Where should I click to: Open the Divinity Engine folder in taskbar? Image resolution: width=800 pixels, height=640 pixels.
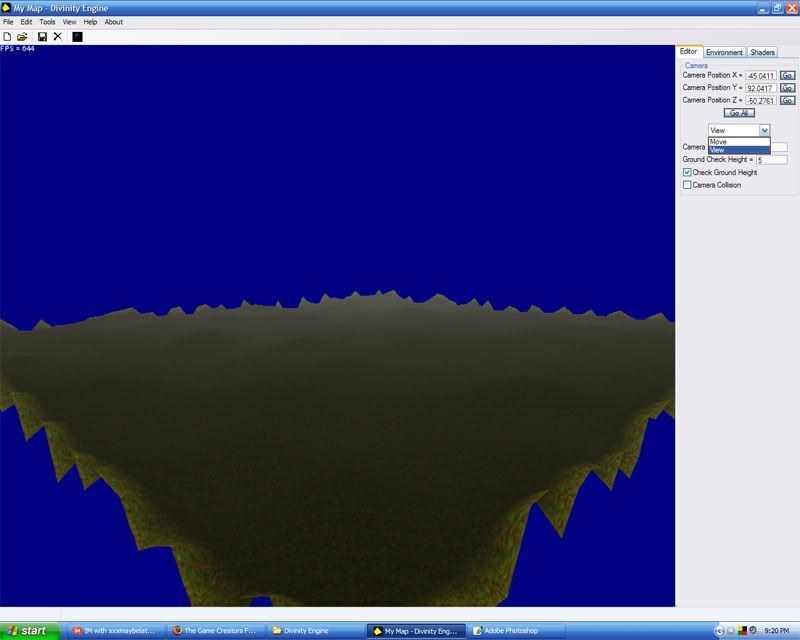[x=310, y=631]
